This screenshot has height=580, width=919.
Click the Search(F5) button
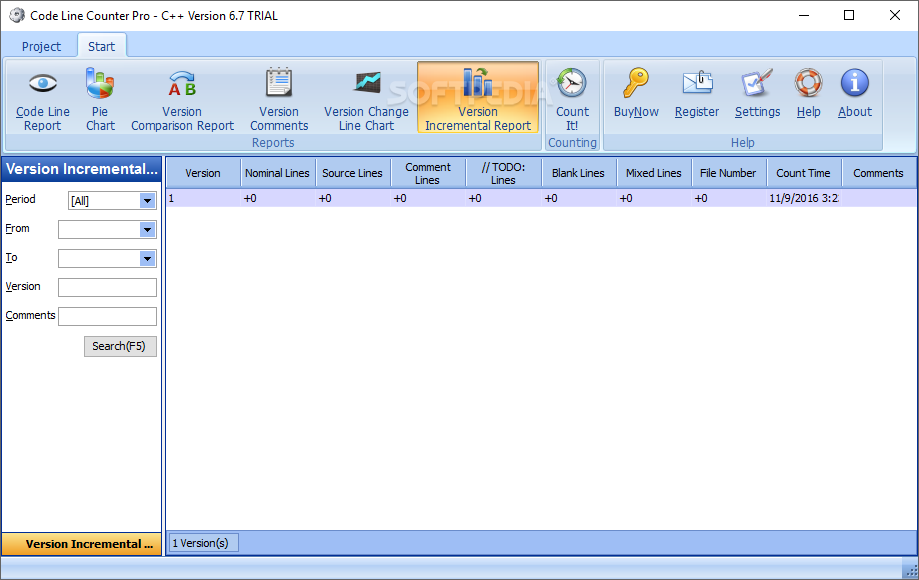click(120, 346)
